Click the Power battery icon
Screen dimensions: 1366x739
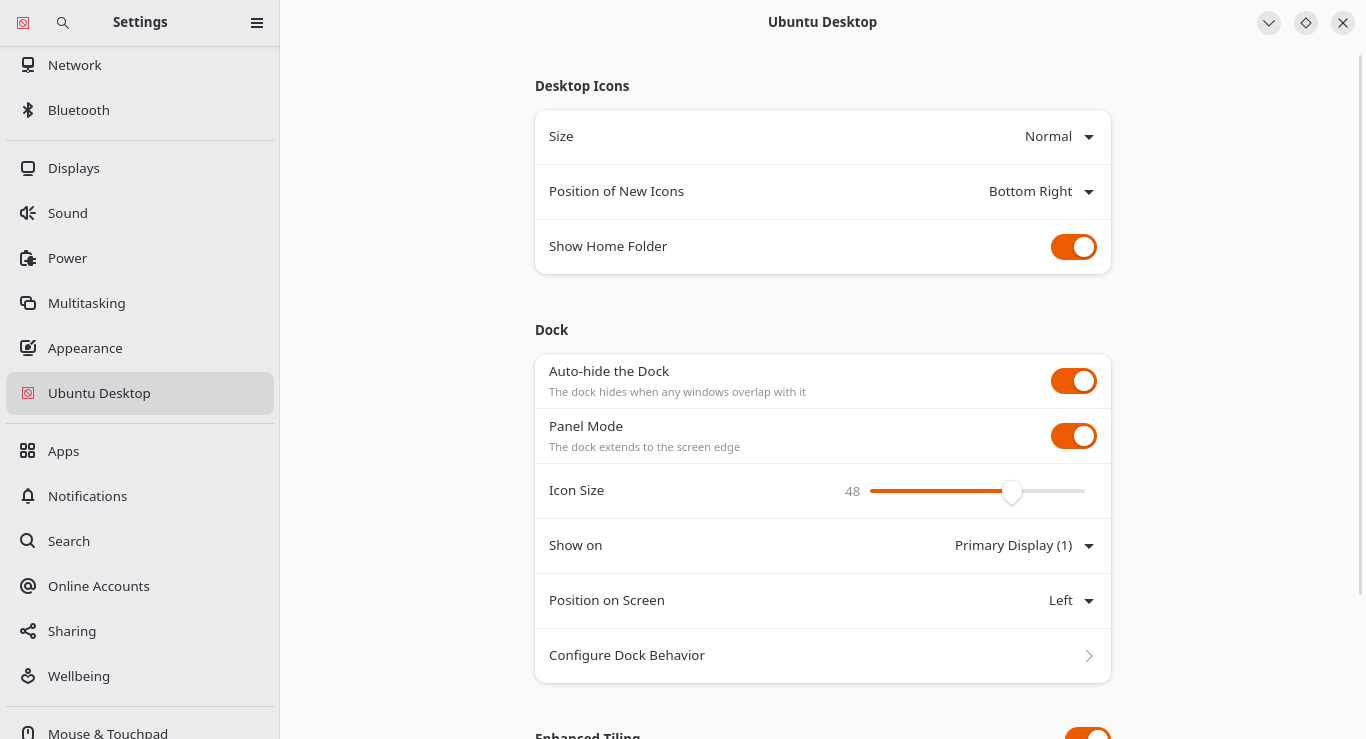[x=28, y=258]
